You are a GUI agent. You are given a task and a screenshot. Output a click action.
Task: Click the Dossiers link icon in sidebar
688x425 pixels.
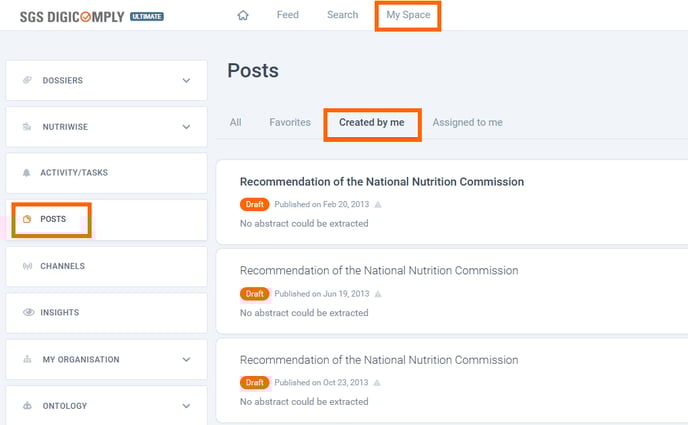pyautogui.click(x=28, y=80)
